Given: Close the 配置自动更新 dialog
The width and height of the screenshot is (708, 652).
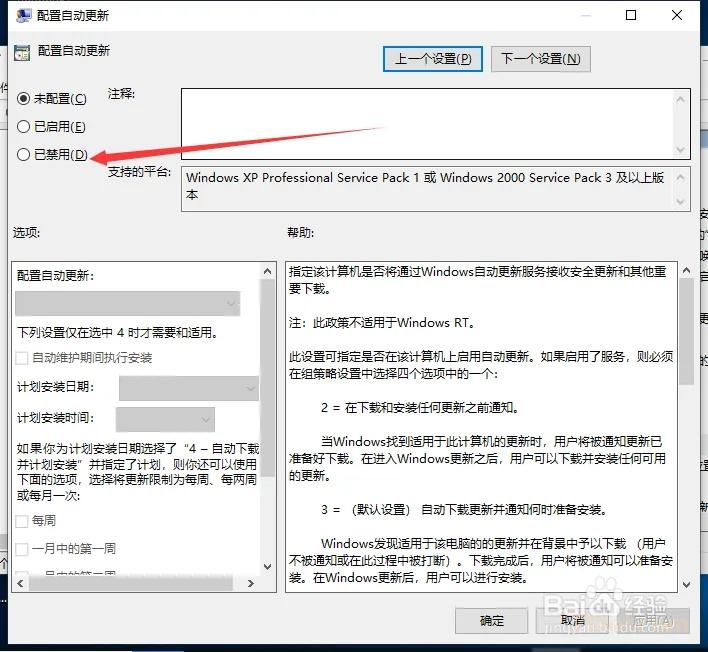Looking at the screenshot, I should [x=676, y=15].
